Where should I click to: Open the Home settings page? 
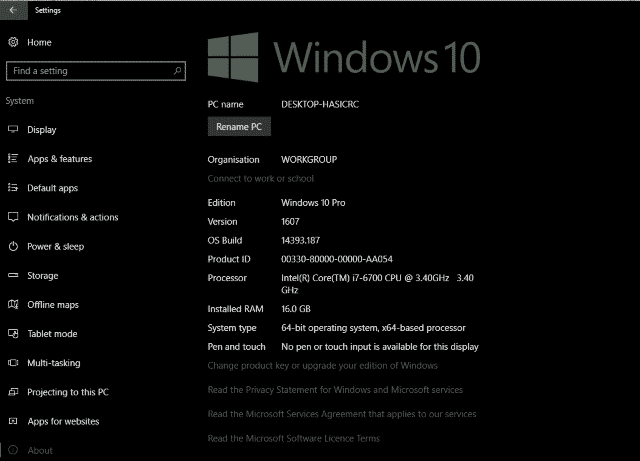[39, 42]
